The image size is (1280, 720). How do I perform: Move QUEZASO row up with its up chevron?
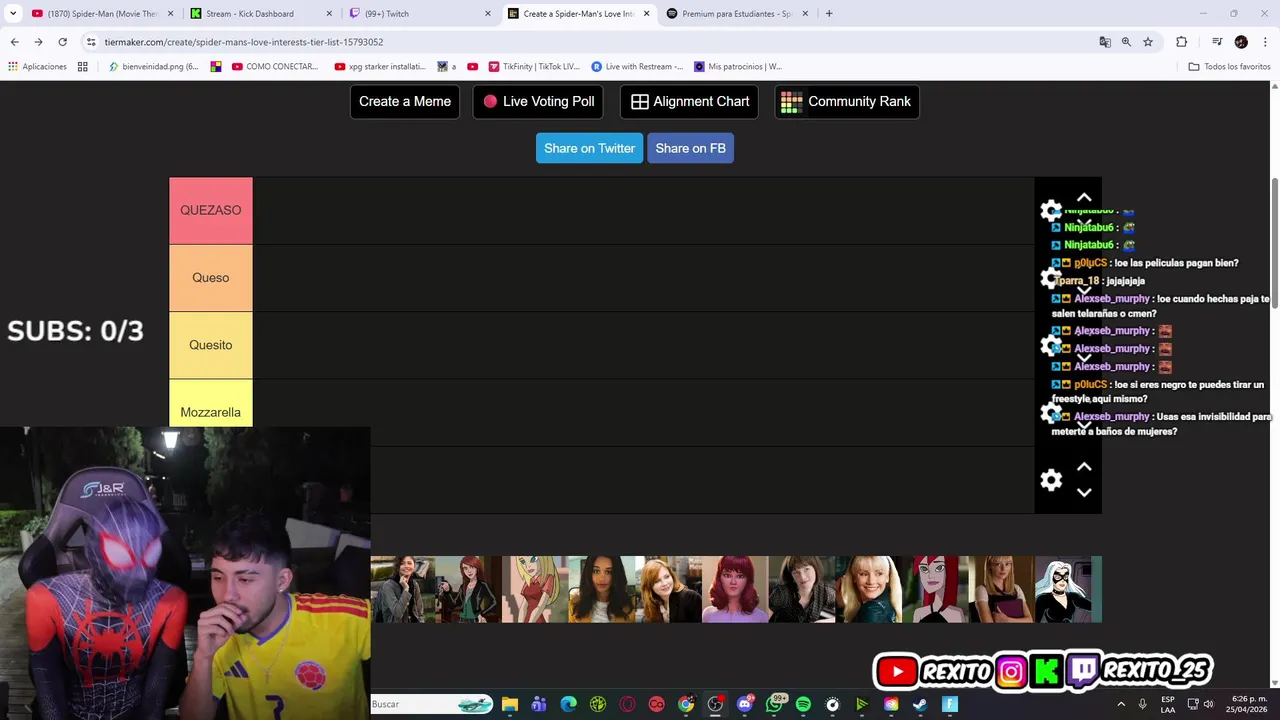click(1084, 197)
